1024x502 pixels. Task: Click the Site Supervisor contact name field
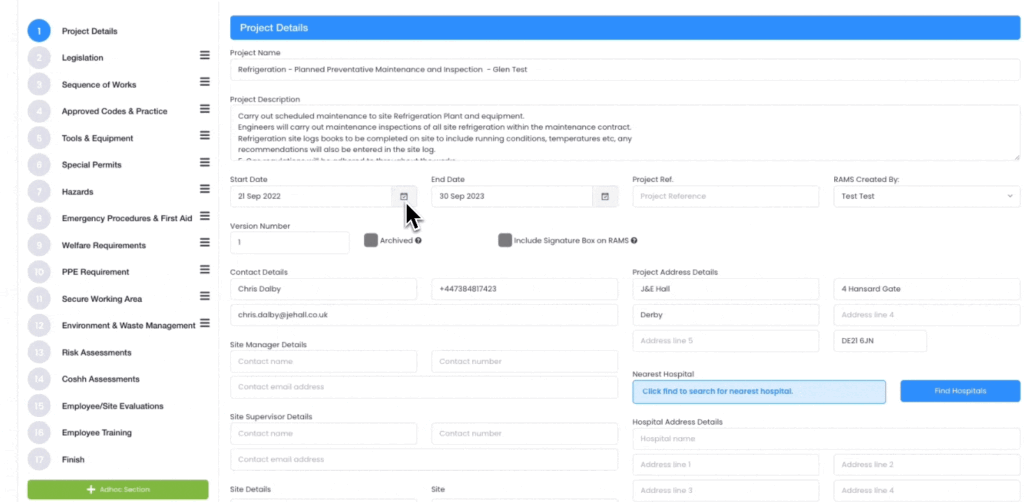pos(323,433)
